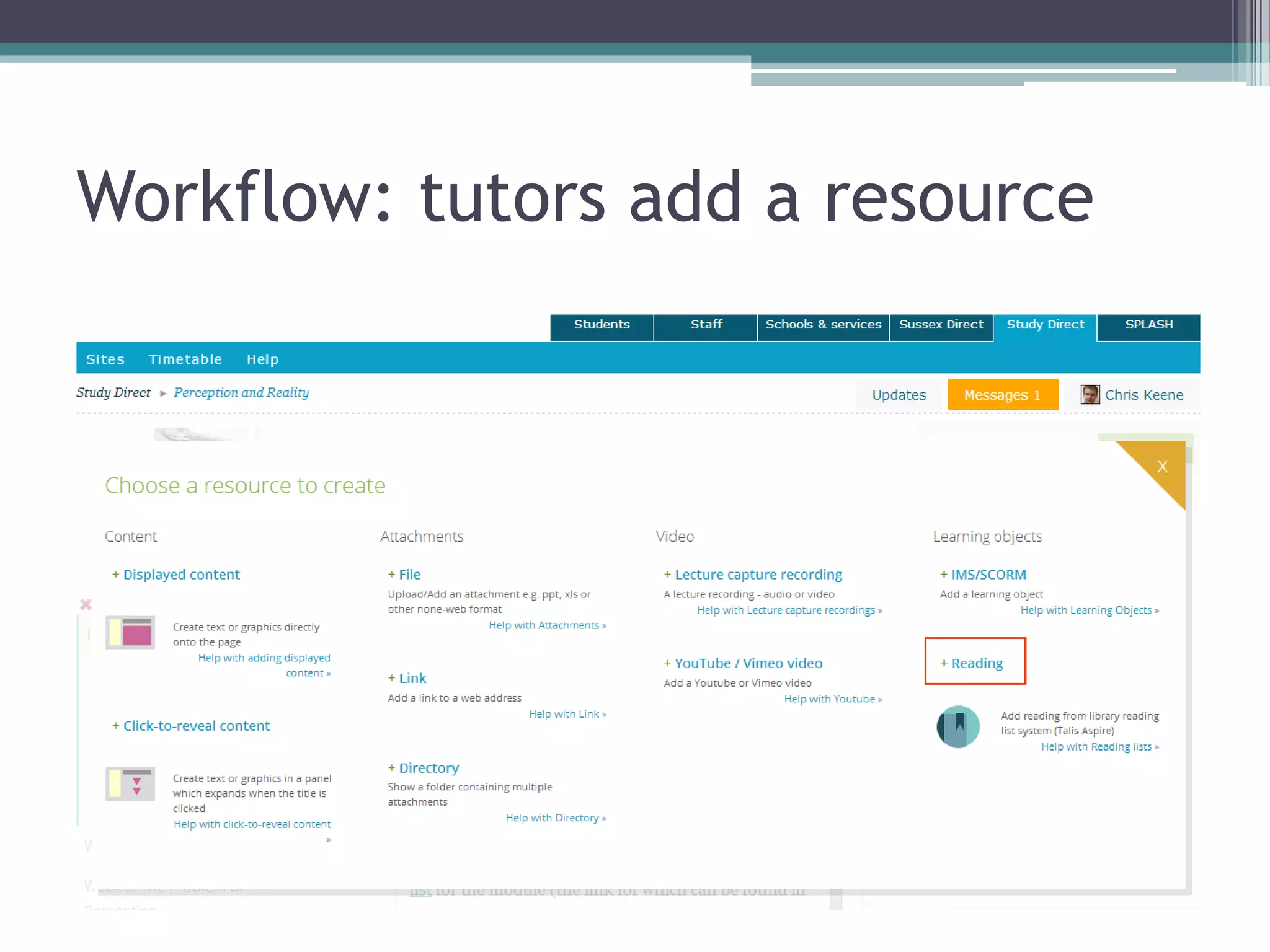Open the Help menu in blue bar
The width and height of the screenshot is (1270, 952).
point(262,359)
